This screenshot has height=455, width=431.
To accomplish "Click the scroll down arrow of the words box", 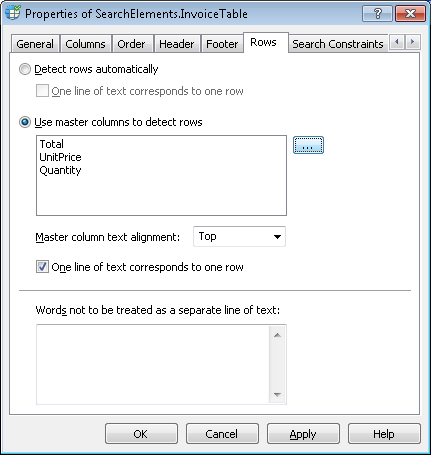I will 277,395.
